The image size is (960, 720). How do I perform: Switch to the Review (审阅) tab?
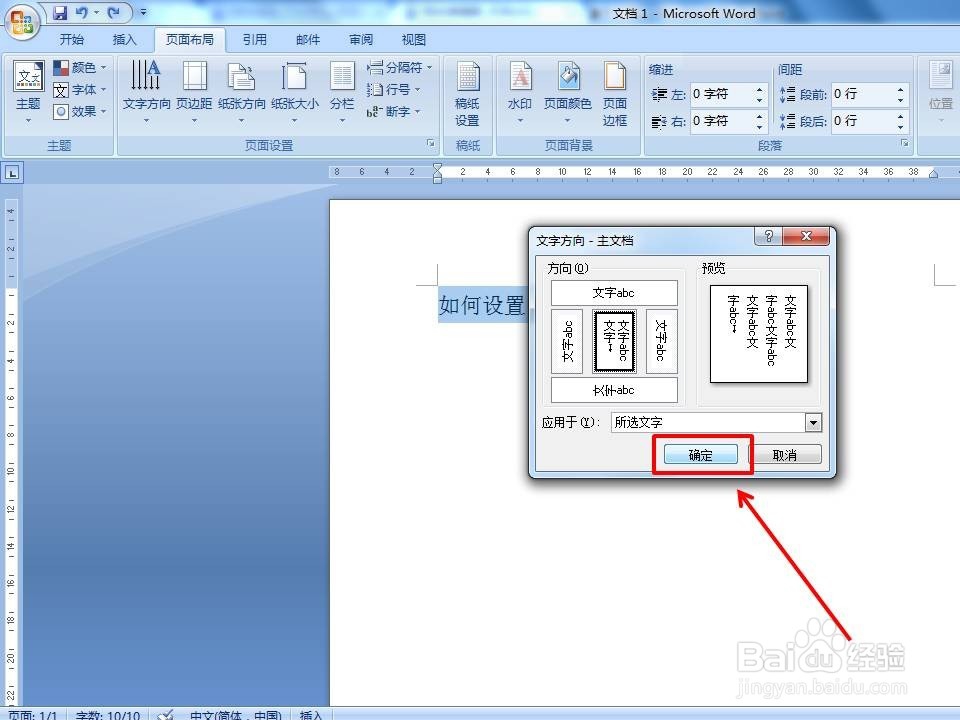pyautogui.click(x=361, y=40)
